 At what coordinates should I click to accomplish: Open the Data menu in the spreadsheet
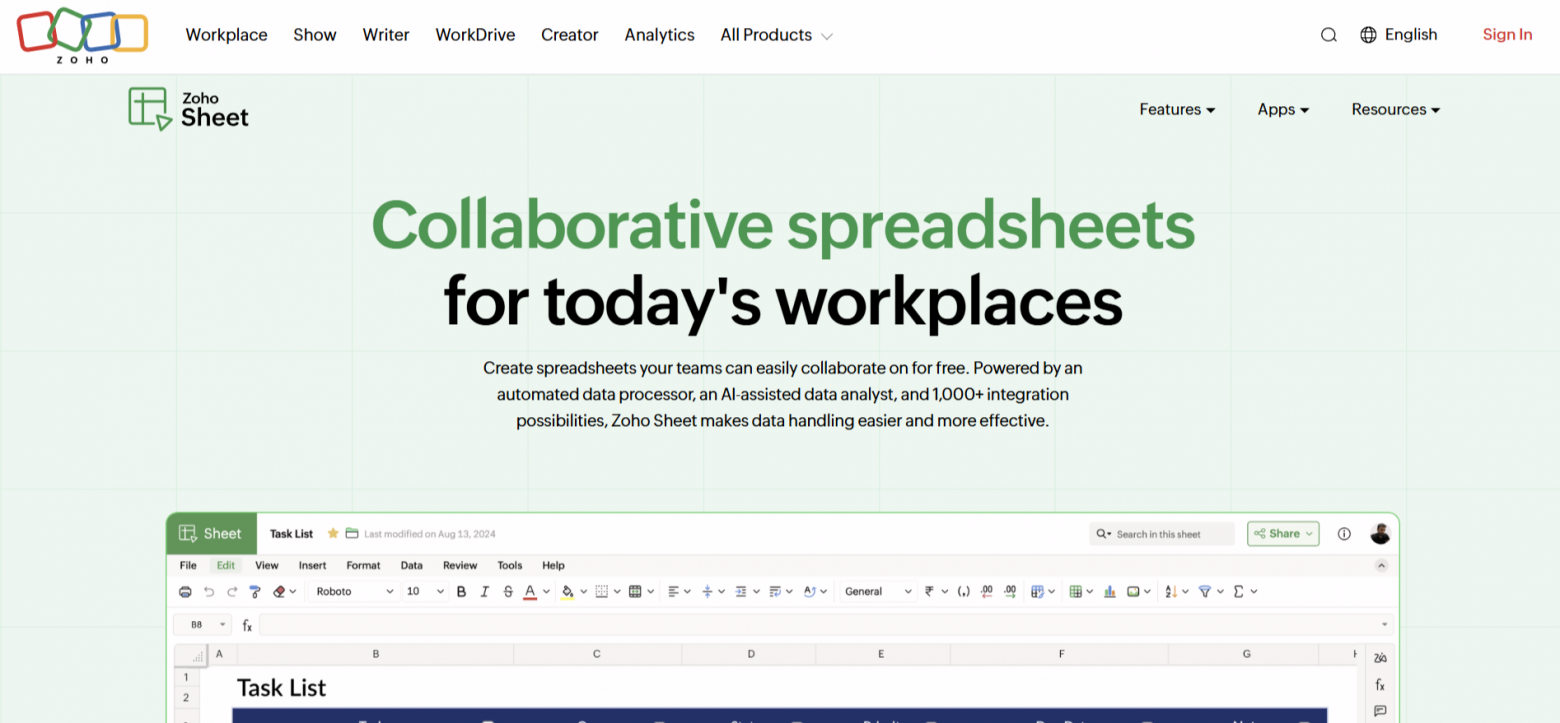(412, 565)
